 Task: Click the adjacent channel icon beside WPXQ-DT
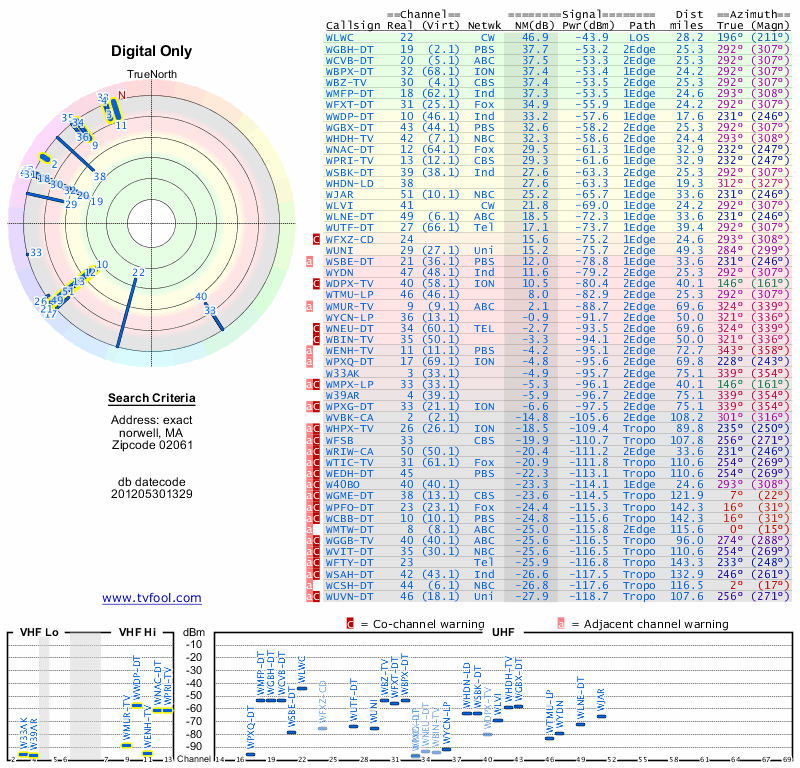click(x=309, y=362)
